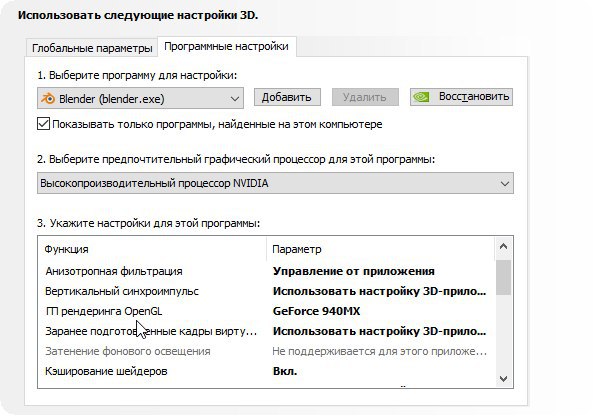Screen dimensions: 594x416
Task: Click 'Не поддерживается для этого приложе…' value
Action: (379, 352)
